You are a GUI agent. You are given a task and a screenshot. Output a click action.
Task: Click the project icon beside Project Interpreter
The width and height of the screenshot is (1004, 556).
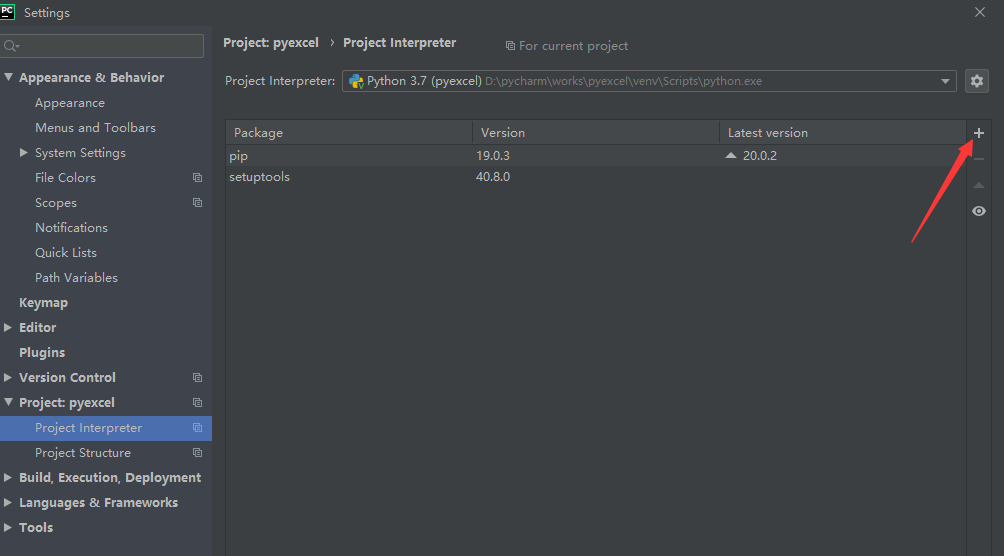[197, 428]
